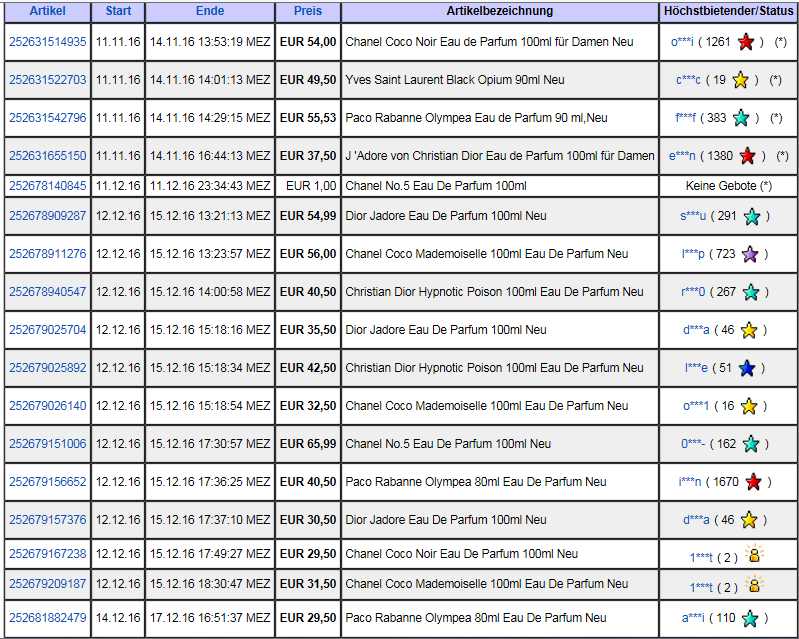Open article 252679167238

click(x=48, y=554)
